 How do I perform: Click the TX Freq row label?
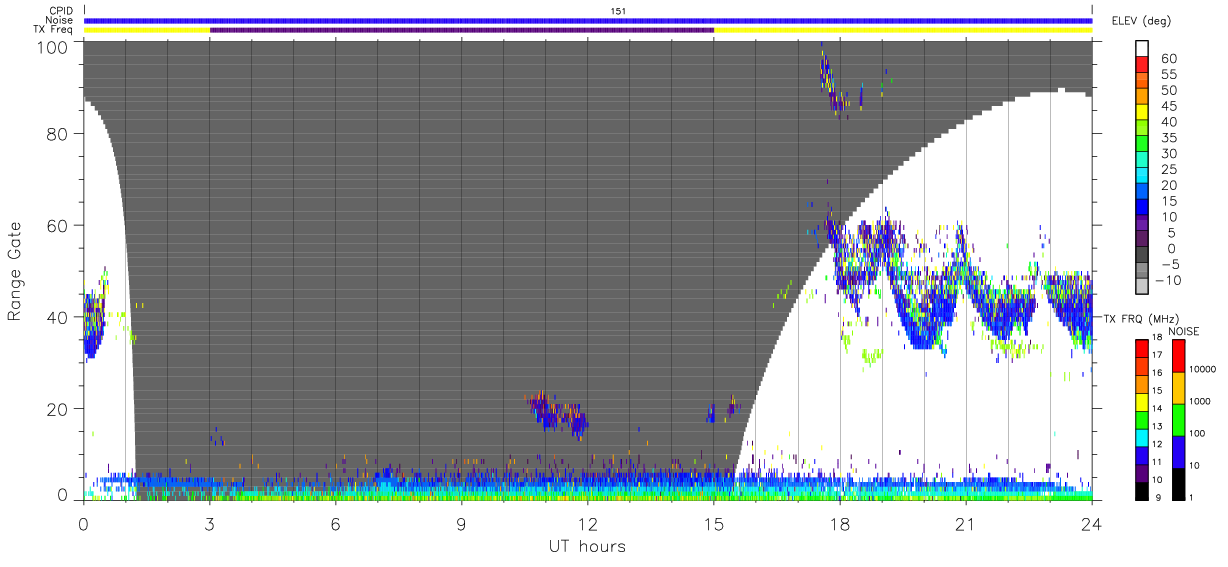pos(54,29)
